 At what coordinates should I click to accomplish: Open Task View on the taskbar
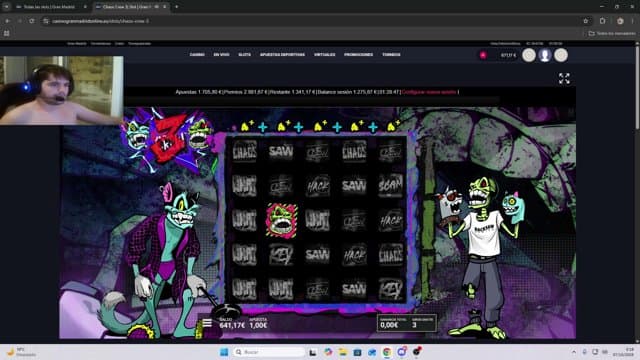click(x=313, y=352)
